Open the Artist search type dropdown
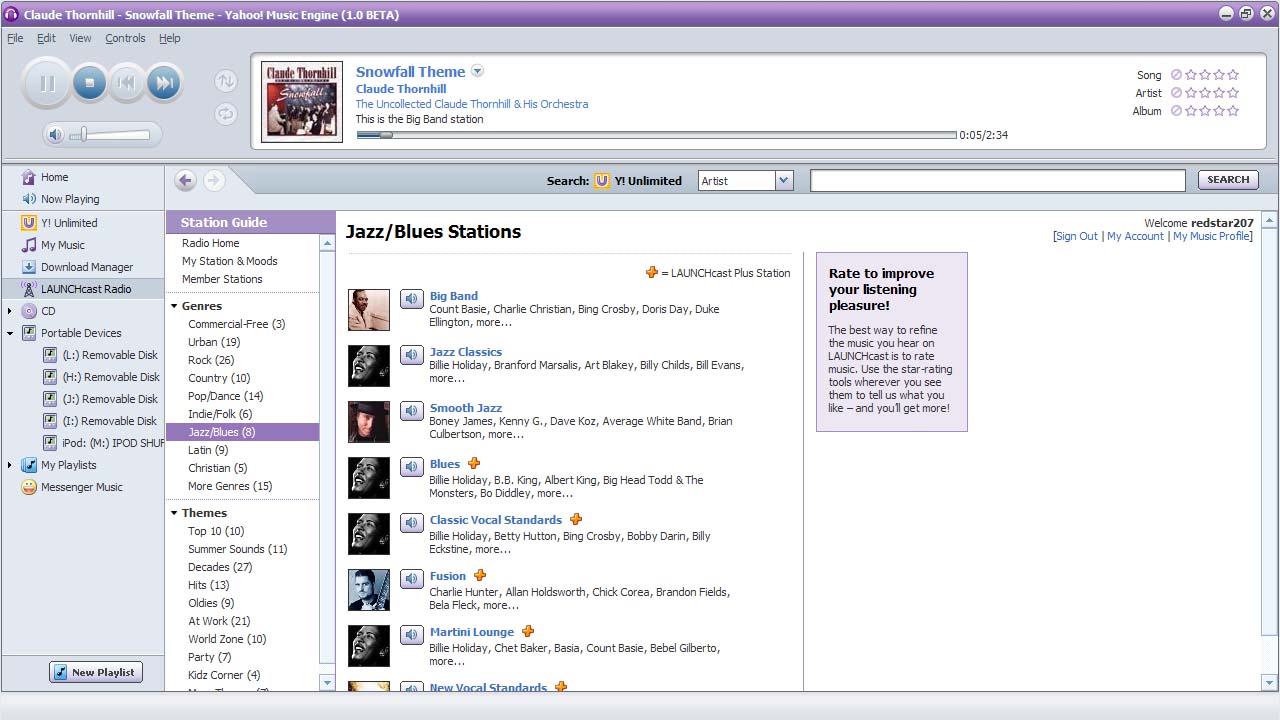Image resolution: width=1280 pixels, height=720 pixels. click(784, 181)
